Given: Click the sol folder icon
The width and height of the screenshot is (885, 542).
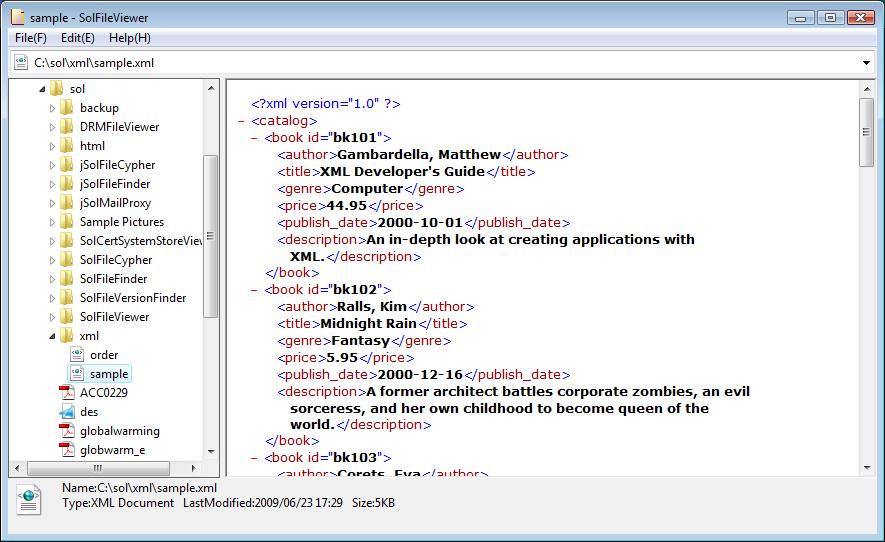Looking at the screenshot, I should tap(56, 88).
